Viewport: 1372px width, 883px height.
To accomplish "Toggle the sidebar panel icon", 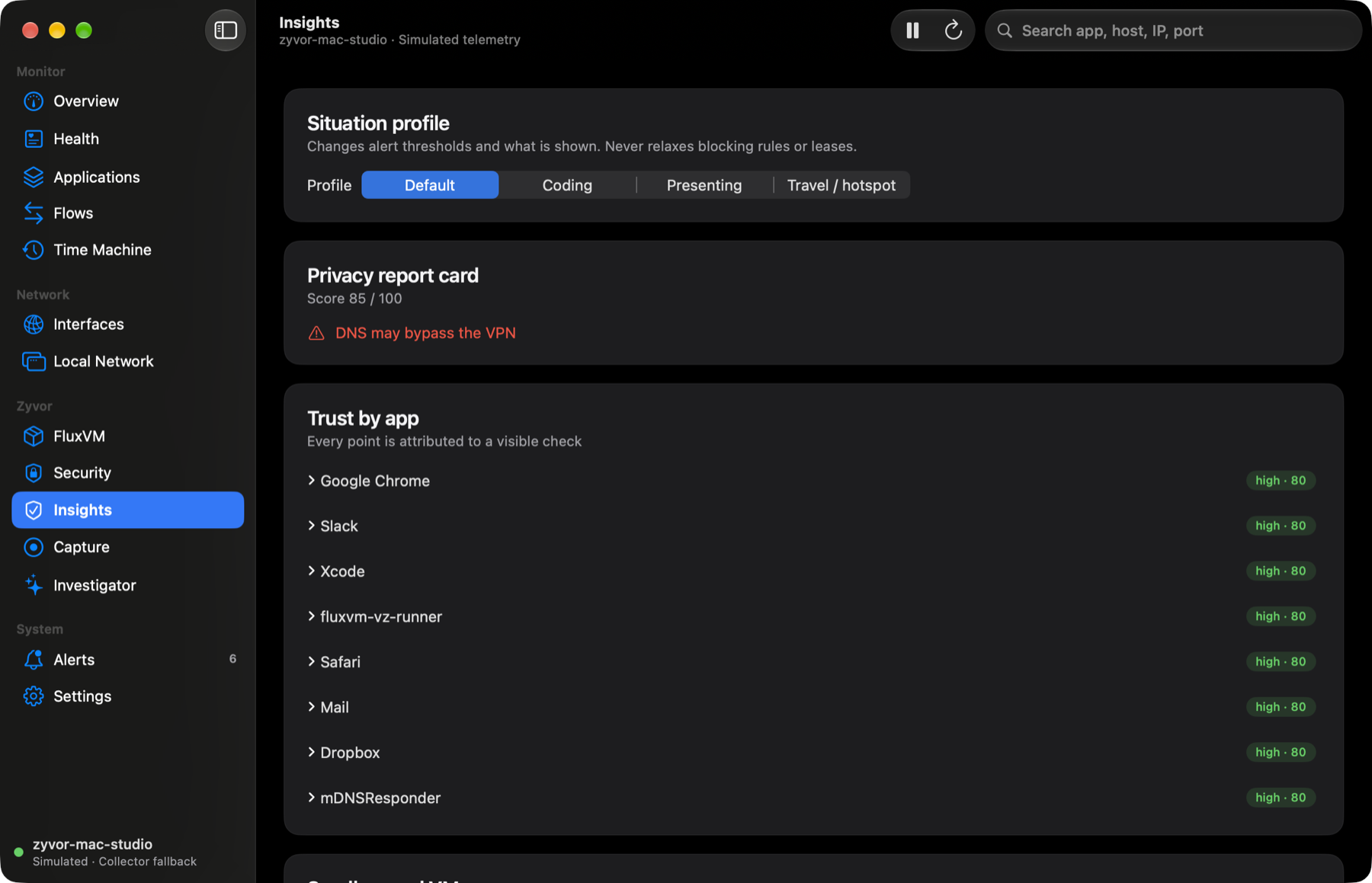I will [225, 30].
